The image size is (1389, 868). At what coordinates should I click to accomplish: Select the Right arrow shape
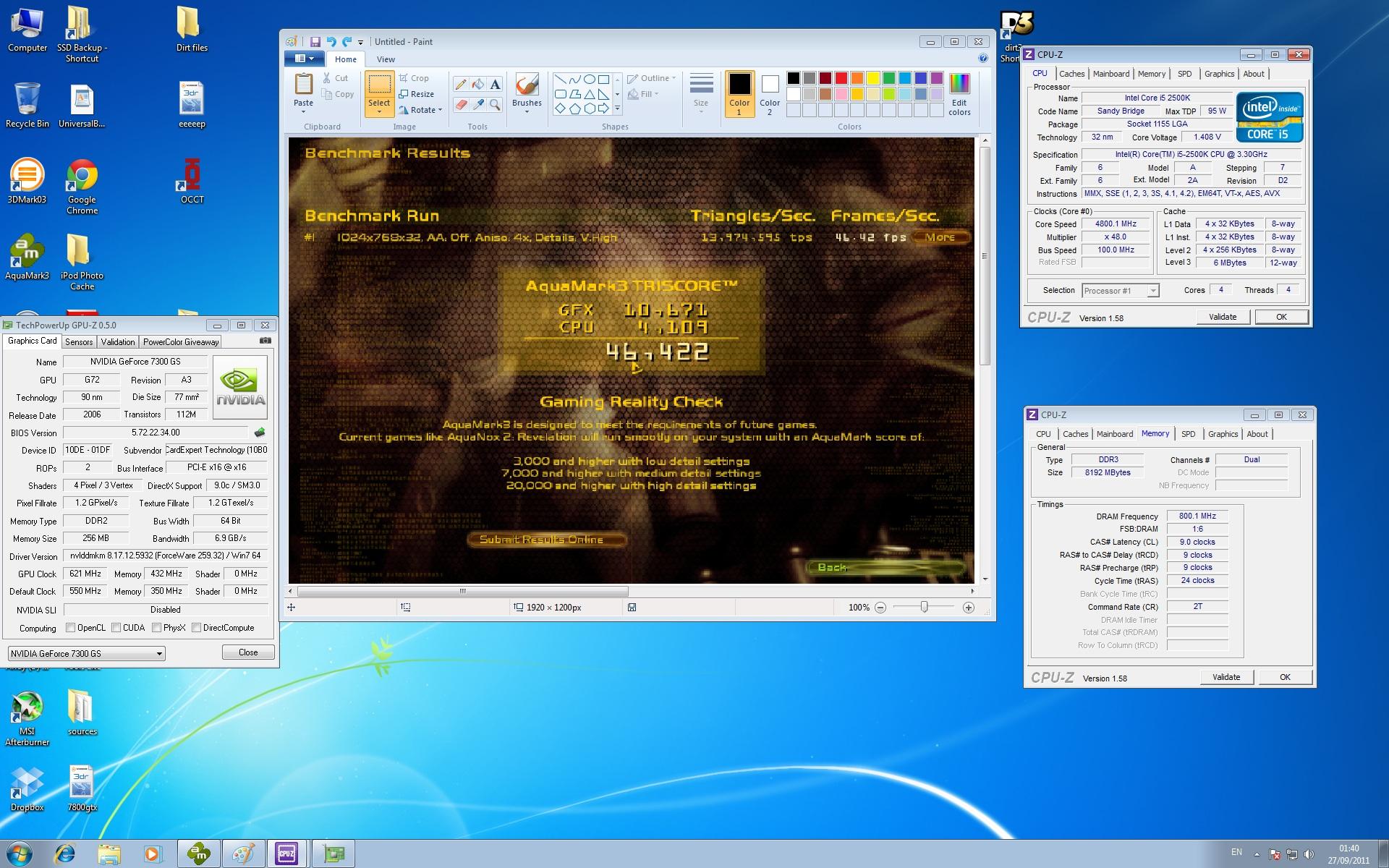tap(604, 109)
